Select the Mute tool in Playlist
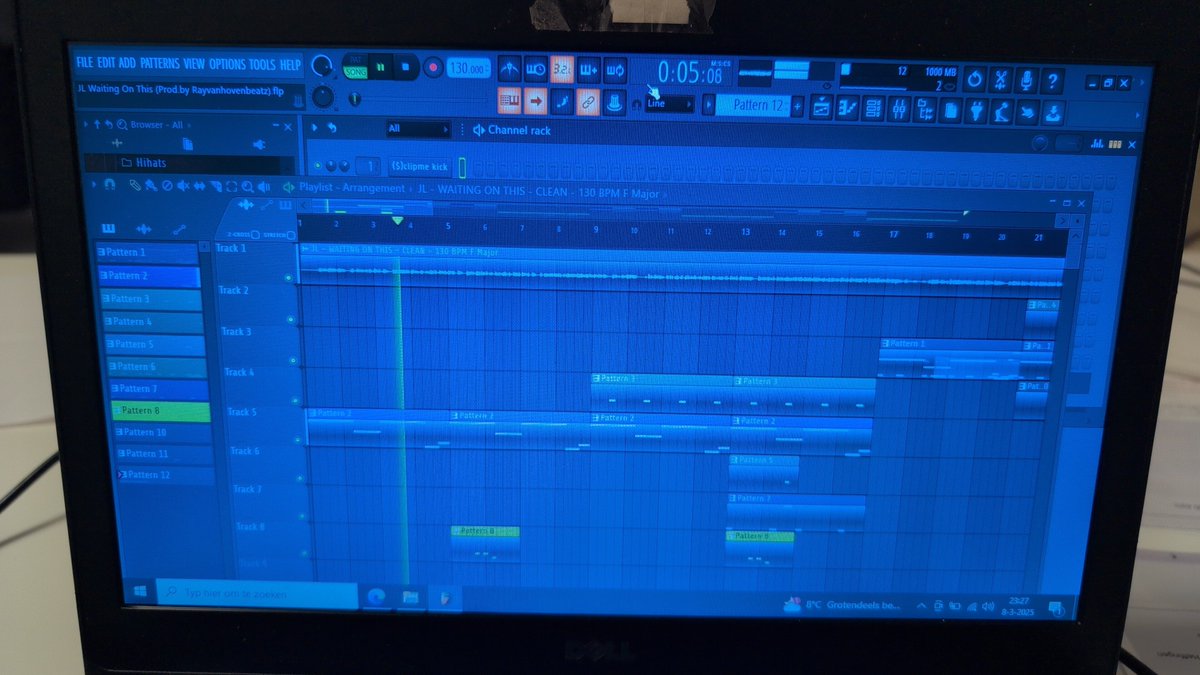This screenshot has width=1200, height=675. 183,186
